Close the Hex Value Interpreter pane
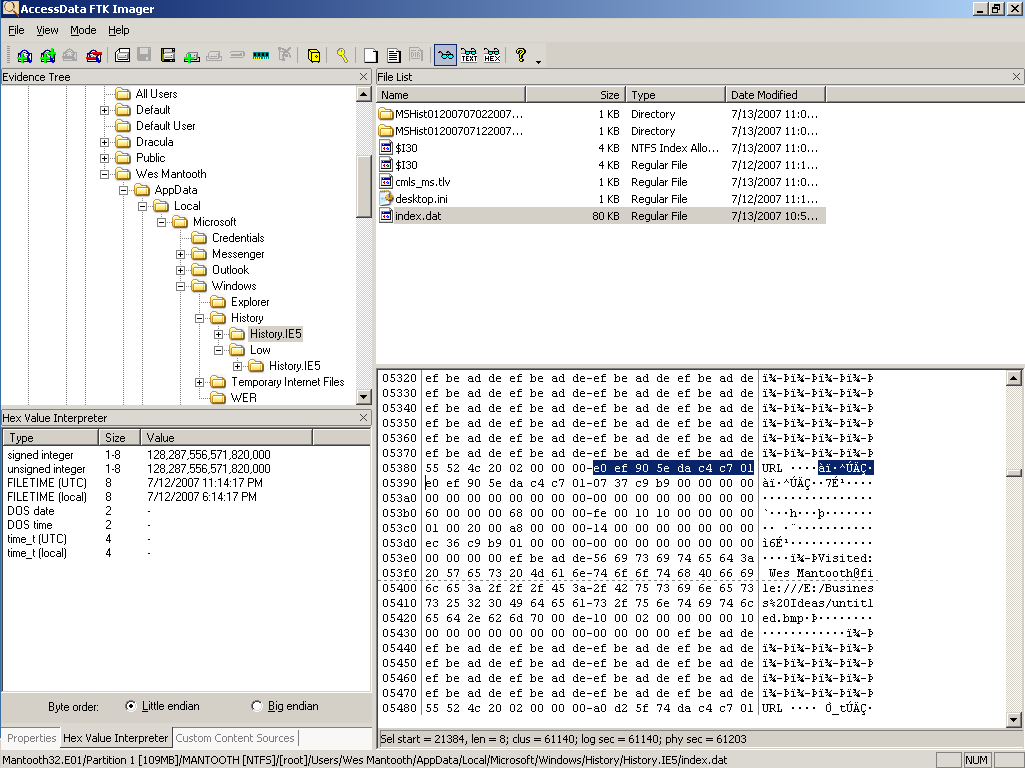The image size is (1025, 768). (x=363, y=418)
